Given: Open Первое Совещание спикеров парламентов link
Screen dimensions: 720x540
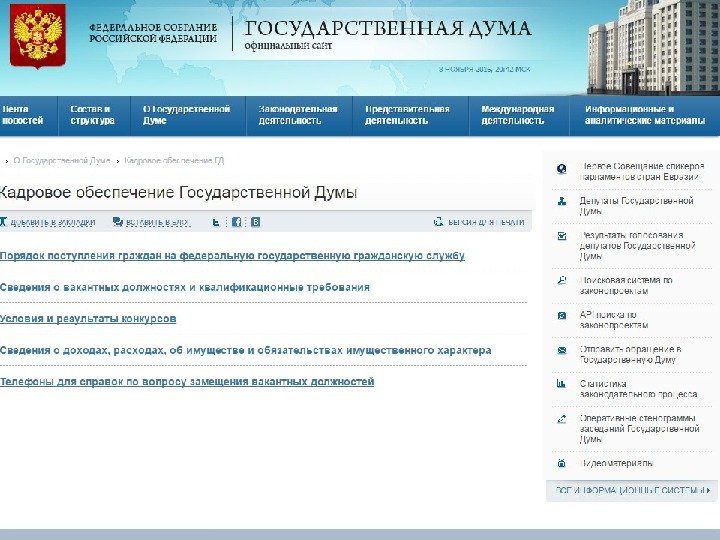Looking at the screenshot, I should pyautogui.click(x=641, y=171).
